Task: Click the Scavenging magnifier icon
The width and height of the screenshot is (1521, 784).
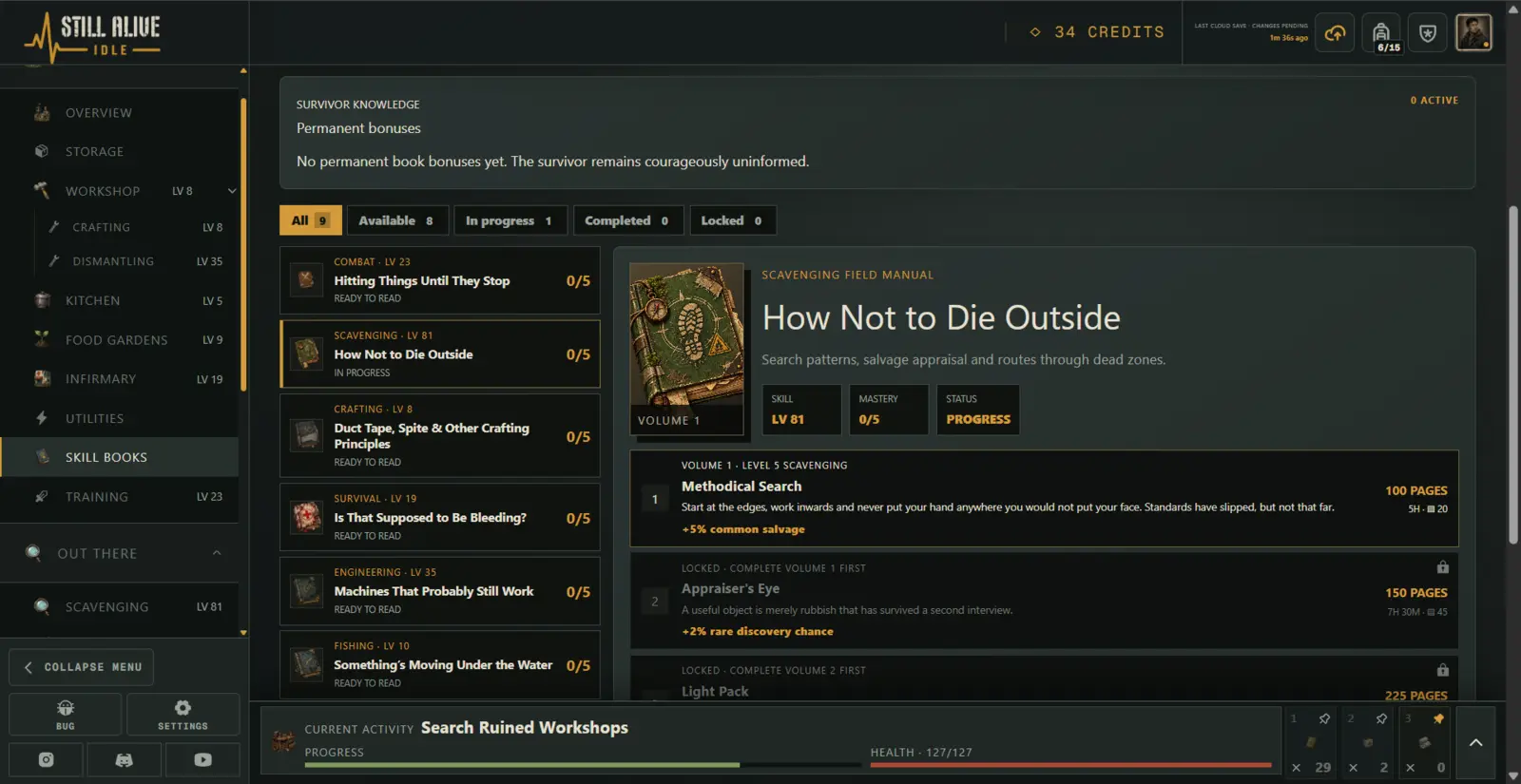Action: tap(42, 606)
